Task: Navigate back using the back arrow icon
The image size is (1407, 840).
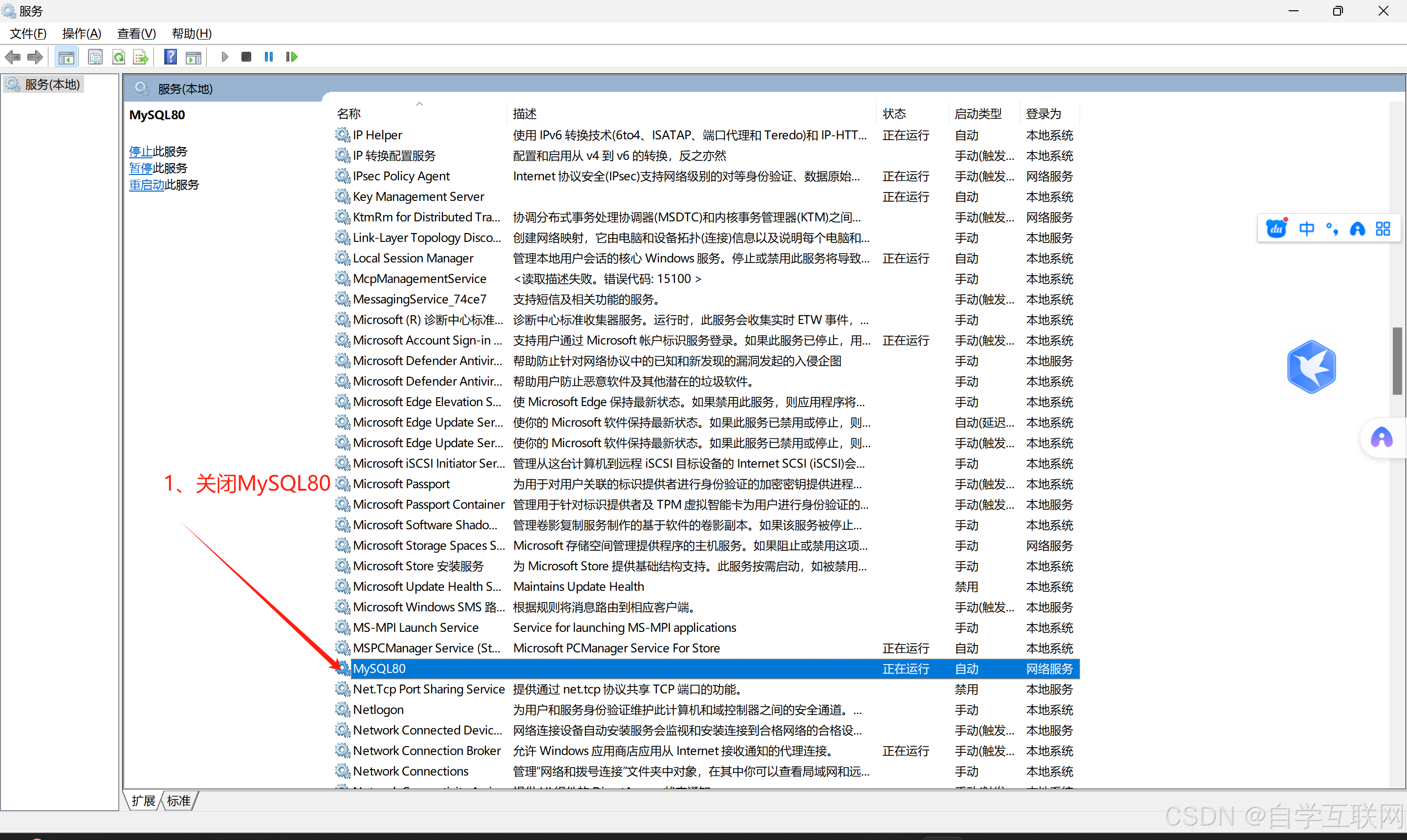Action: point(12,57)
